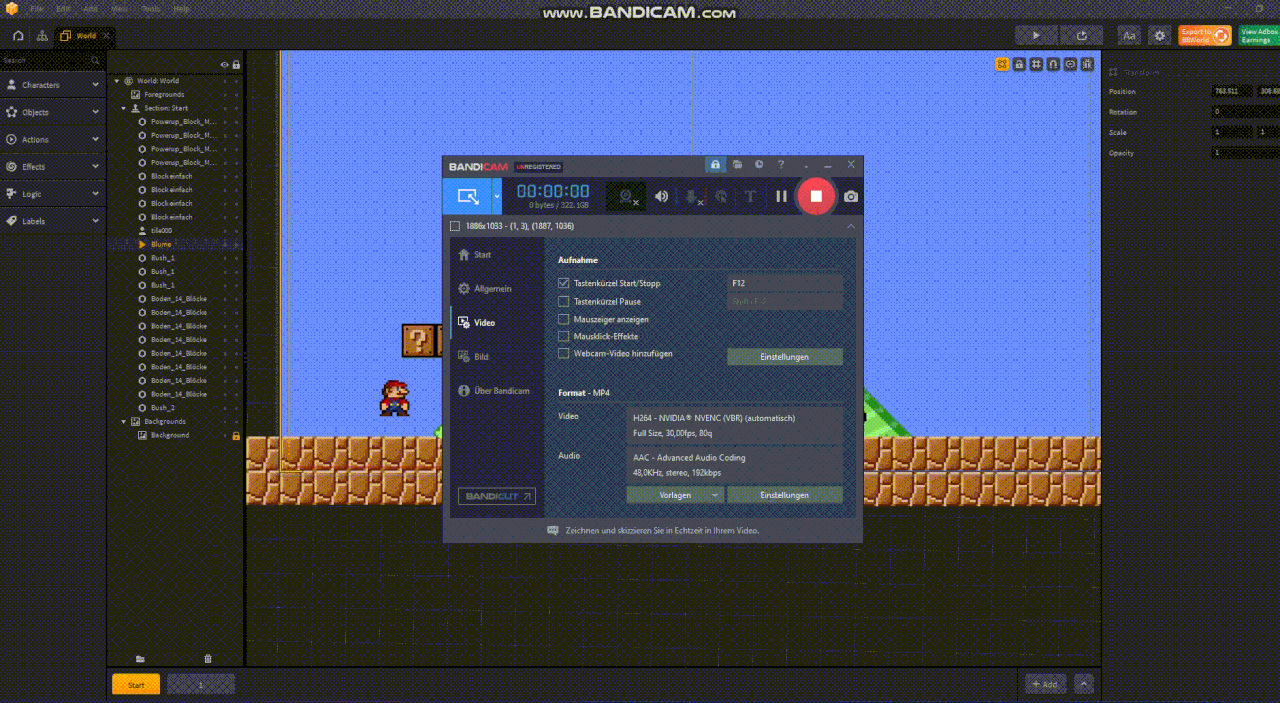Expand the Characters category

[52, 85]
